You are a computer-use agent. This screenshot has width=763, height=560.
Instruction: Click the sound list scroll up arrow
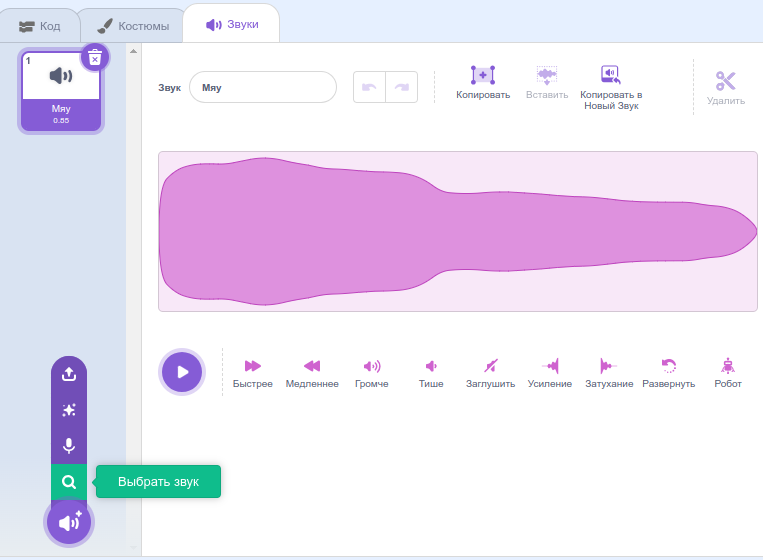[133, 51]
